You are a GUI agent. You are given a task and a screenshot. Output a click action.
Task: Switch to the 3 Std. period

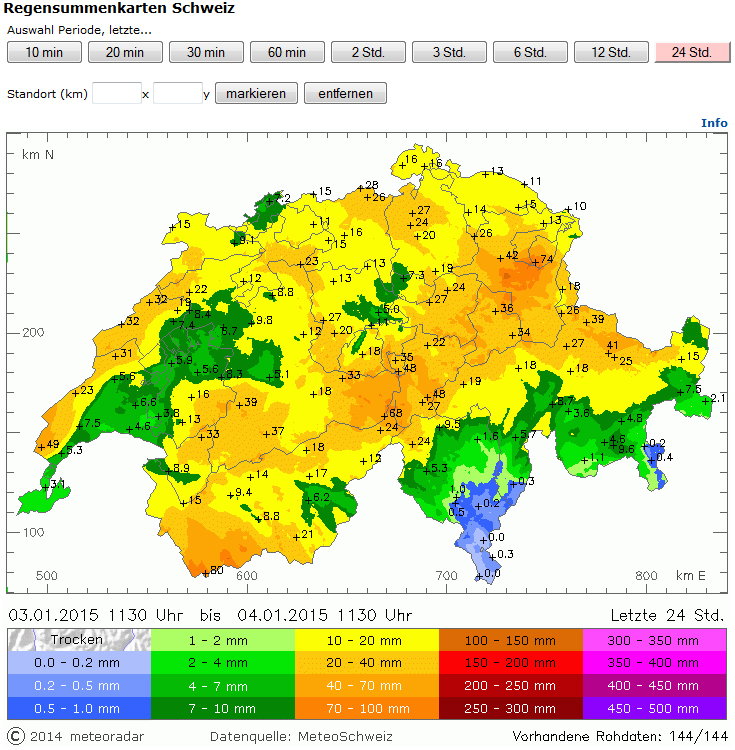[449, 52]
